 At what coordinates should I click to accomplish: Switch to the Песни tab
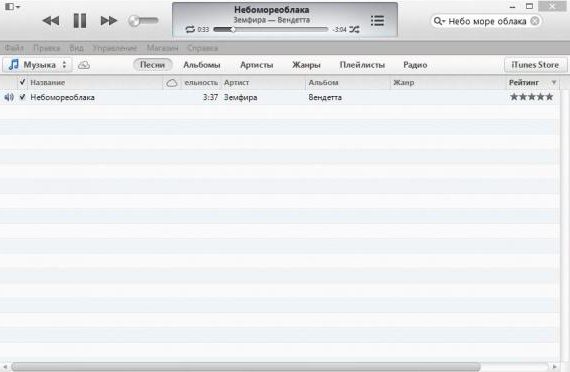tap(152, 65)
